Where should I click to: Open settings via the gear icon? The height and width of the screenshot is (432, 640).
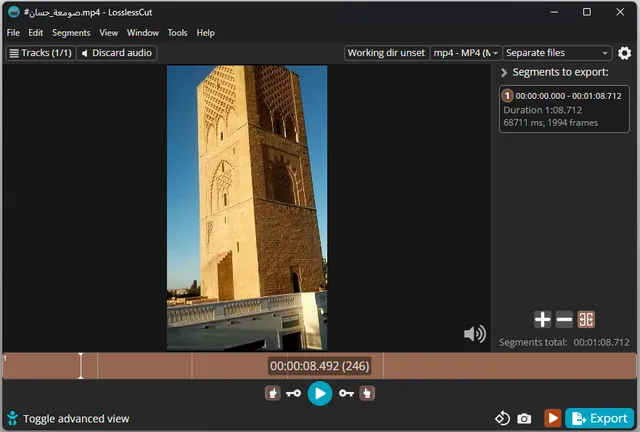click(625, 53)
